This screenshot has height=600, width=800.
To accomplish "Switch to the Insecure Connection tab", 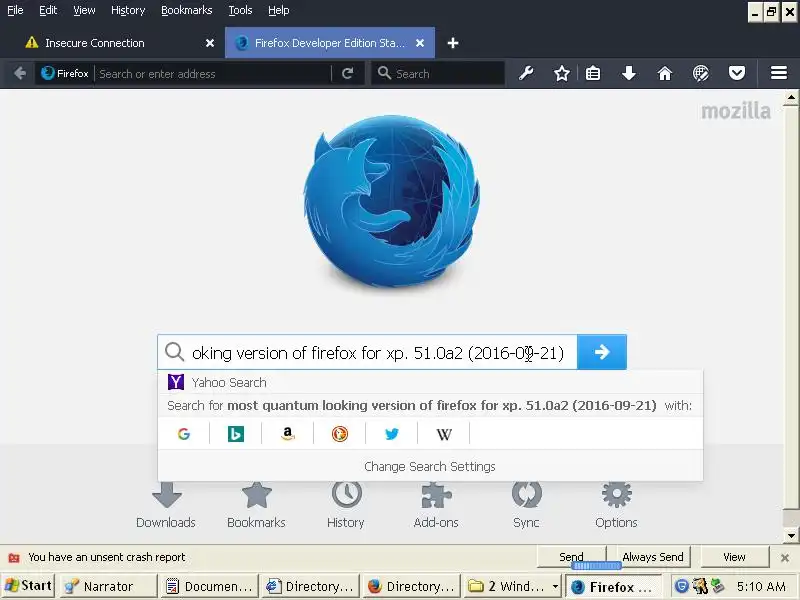I will coord(120,43).
